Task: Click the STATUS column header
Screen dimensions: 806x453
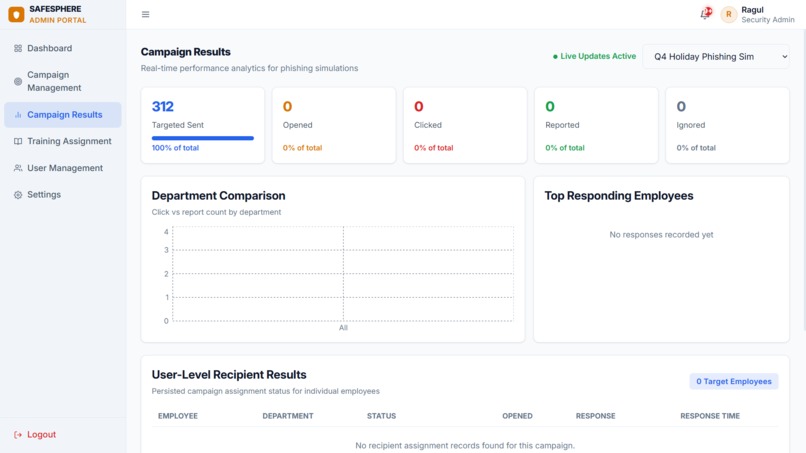Action: [x=381, y=416]
